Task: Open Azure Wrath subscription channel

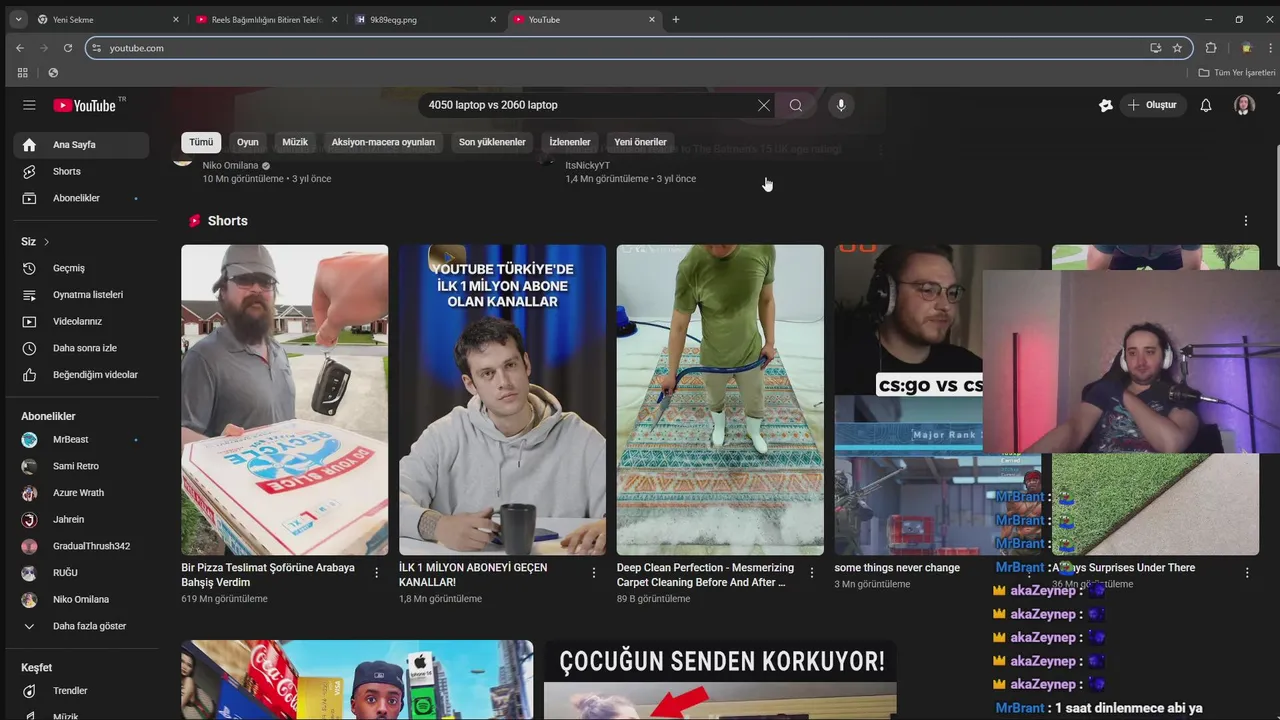Action: tap(80, 493)
